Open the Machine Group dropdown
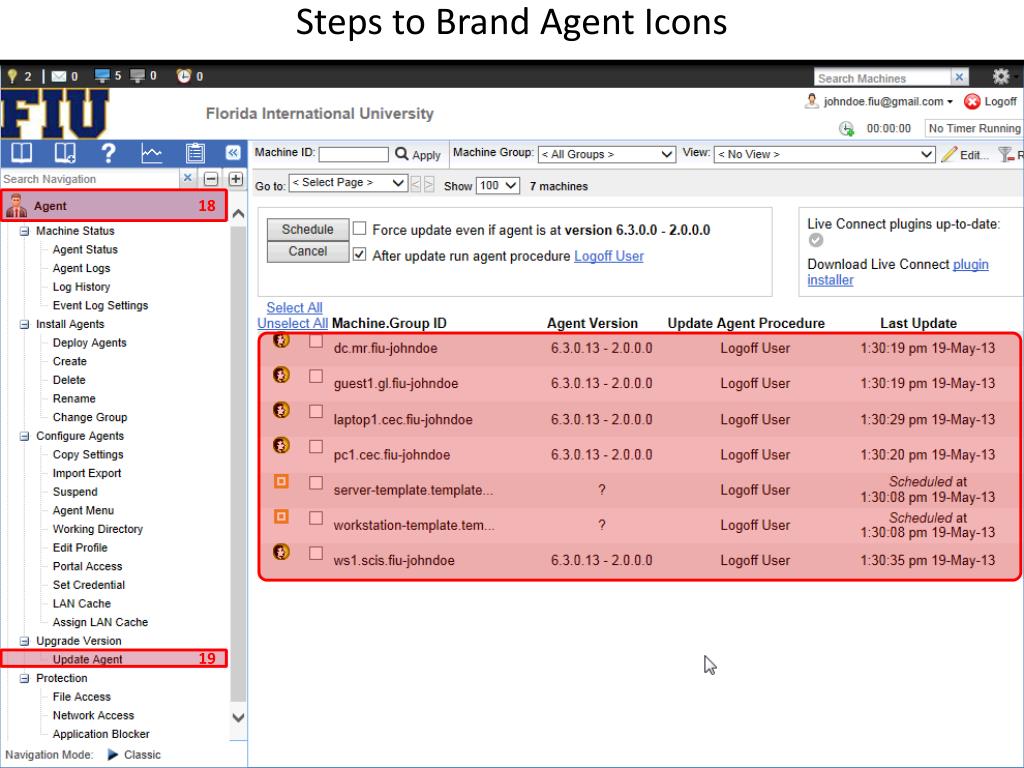The width and height of the screenshot is (1024, 768). (606, 154)
